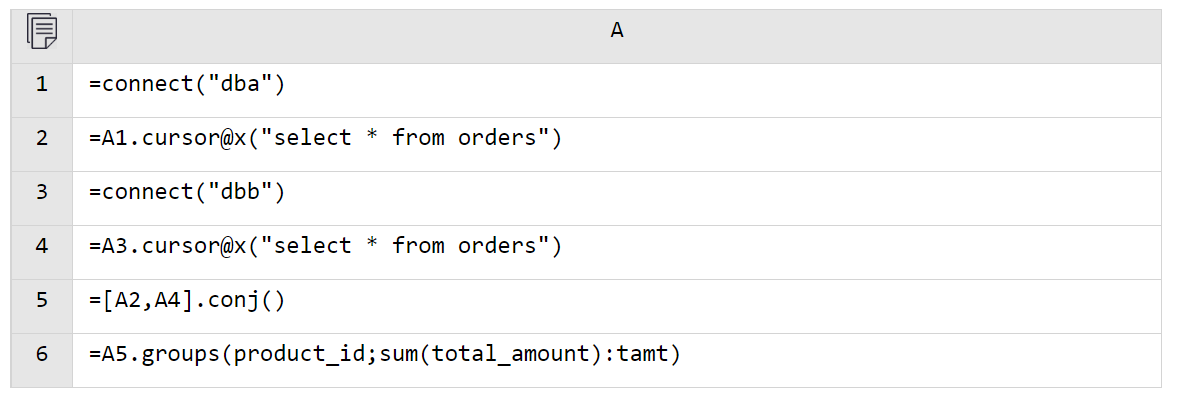The width and height of the screenshot is (1178, 395).
Task: Click cell containing =connect("dbb")
Action: coord(617,192)
